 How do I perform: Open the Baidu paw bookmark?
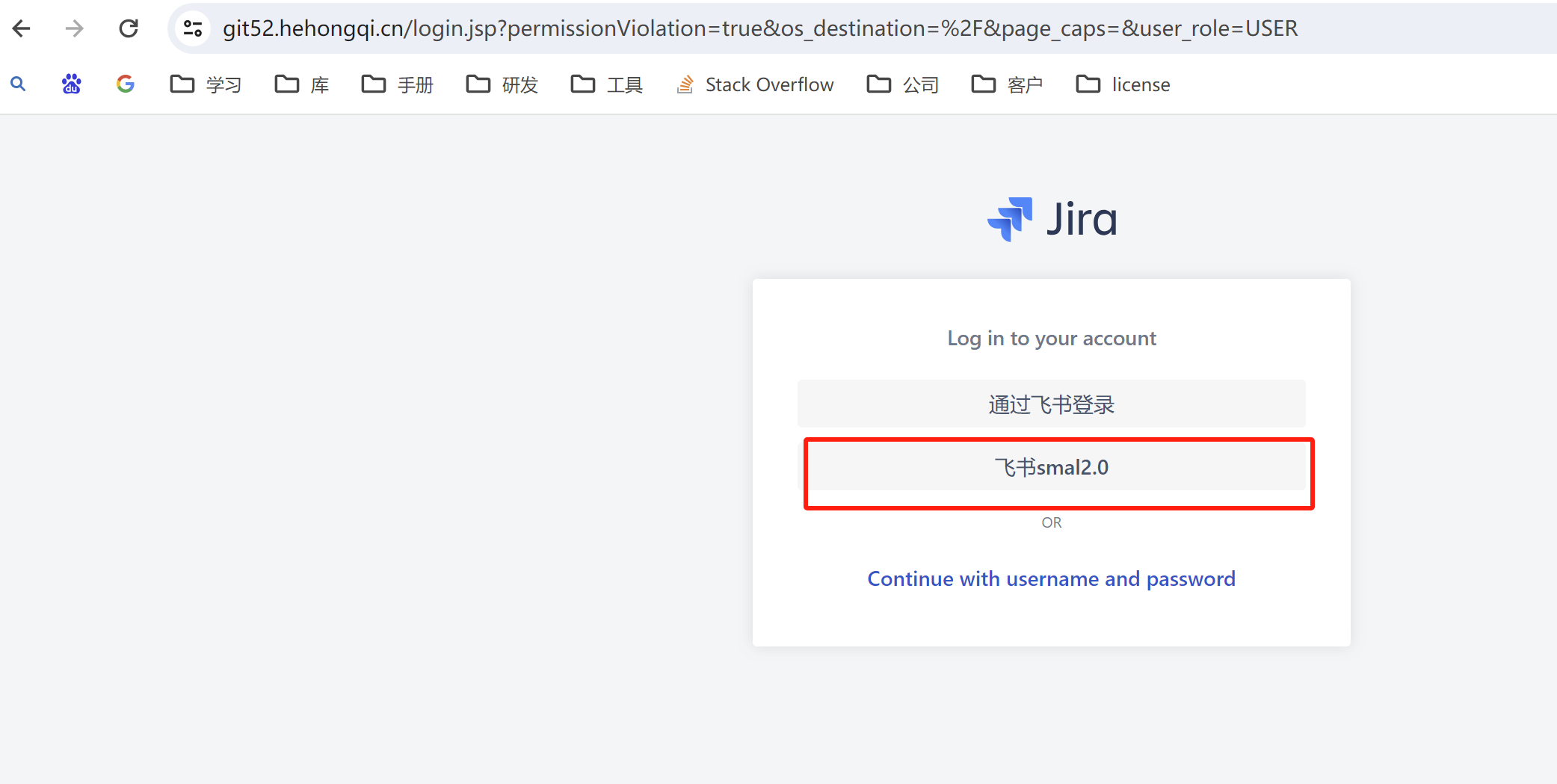(x=72, y=84)
